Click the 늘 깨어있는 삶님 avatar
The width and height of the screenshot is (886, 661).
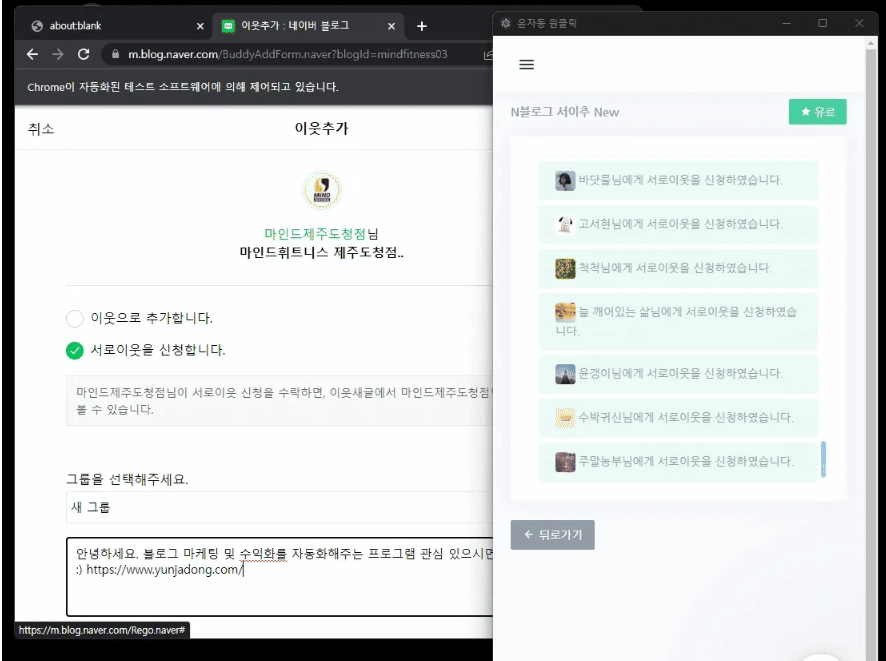565,312
